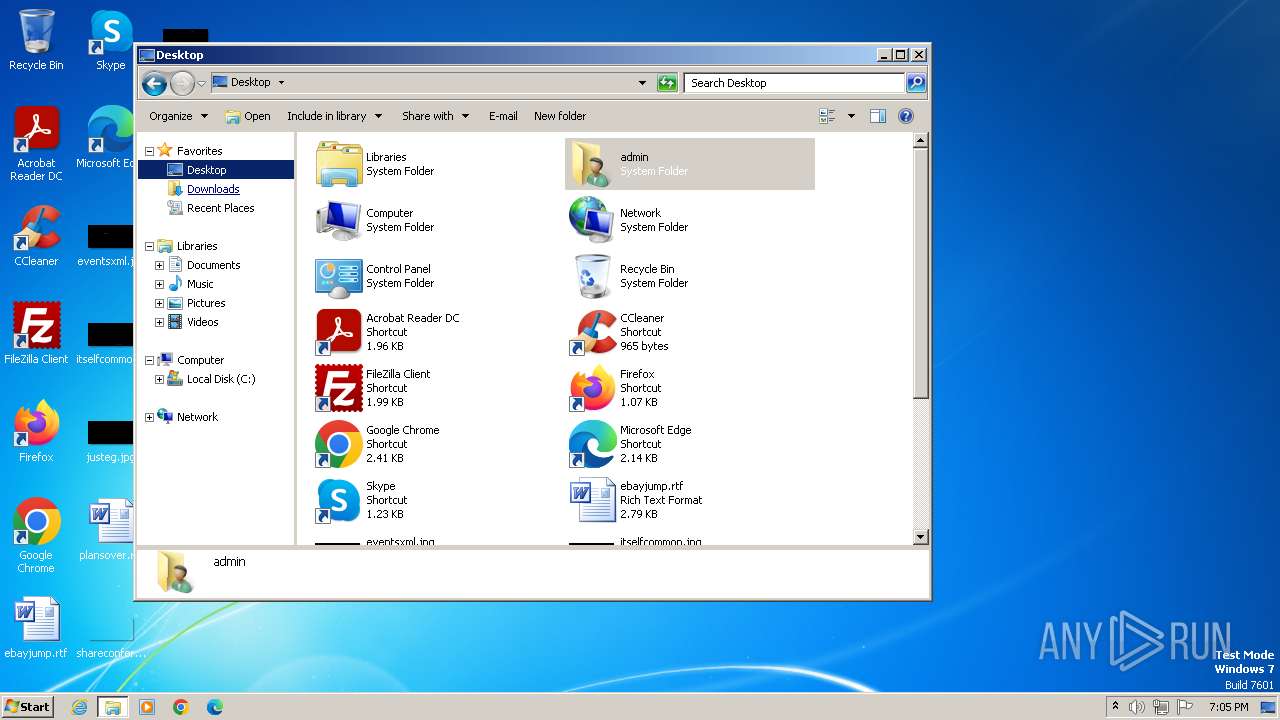
Task: Select the Libraries system folder icon
Action: tap(339, 164)
